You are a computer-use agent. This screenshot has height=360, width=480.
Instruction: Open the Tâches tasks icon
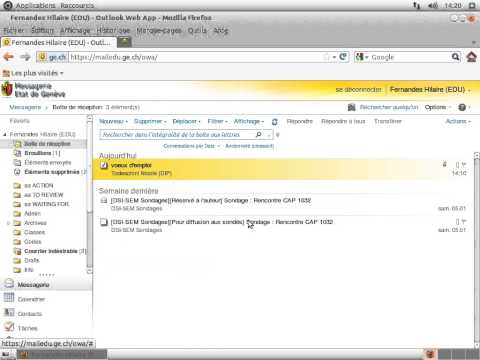click(9, 327)
